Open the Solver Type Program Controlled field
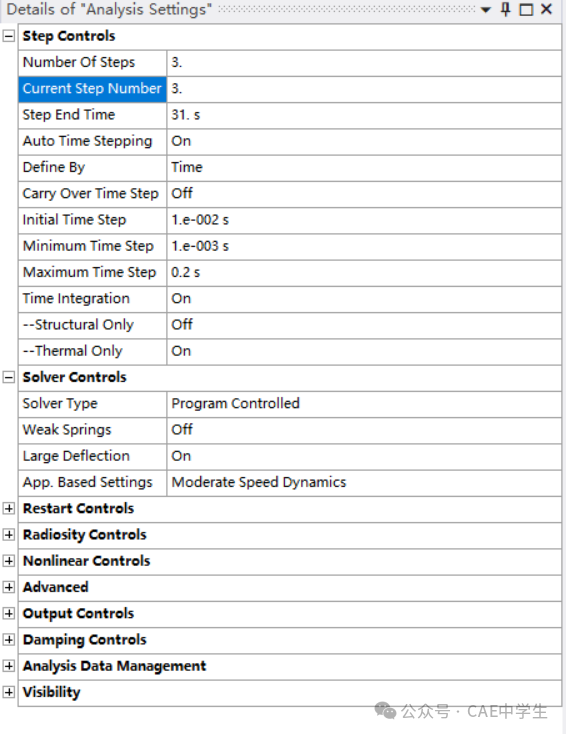Image resolution: width=566 pixels, height=734 pixels. click(x=364, y=404)
